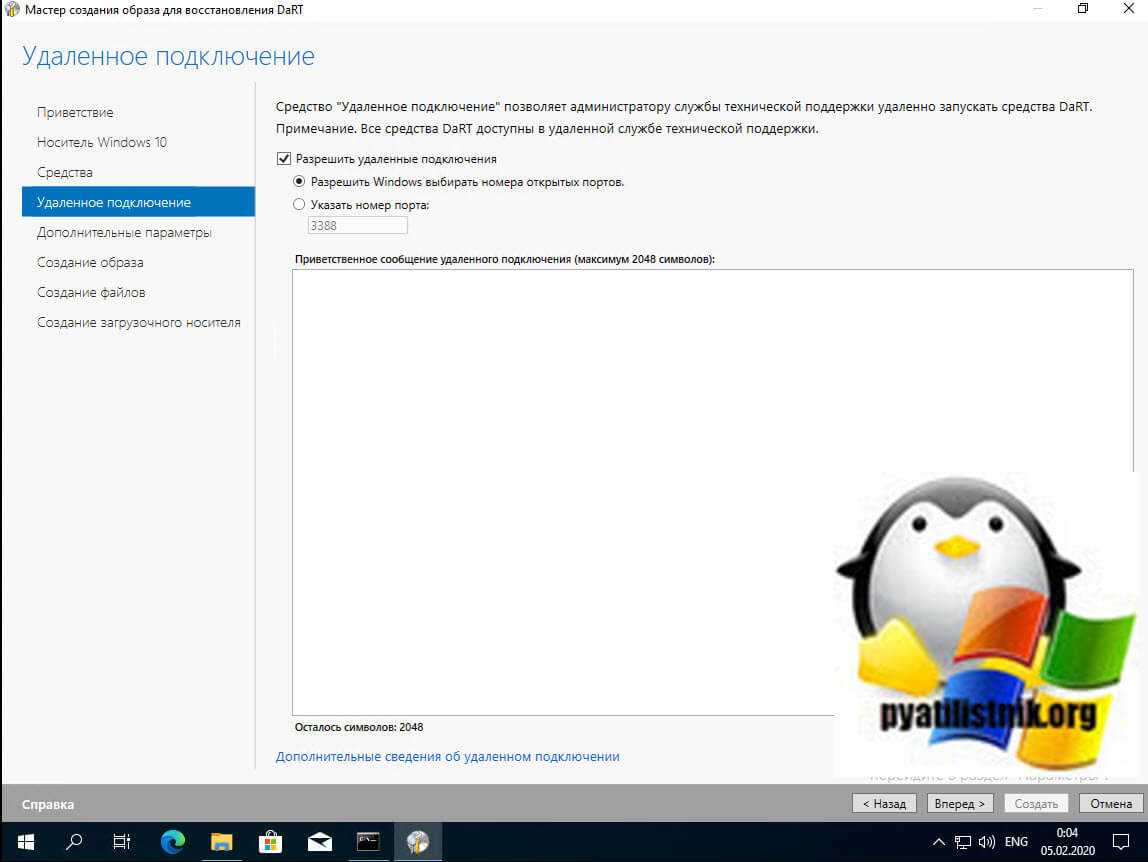Open the Windows Start menu
1148x862 pixels.
[22, 841]
